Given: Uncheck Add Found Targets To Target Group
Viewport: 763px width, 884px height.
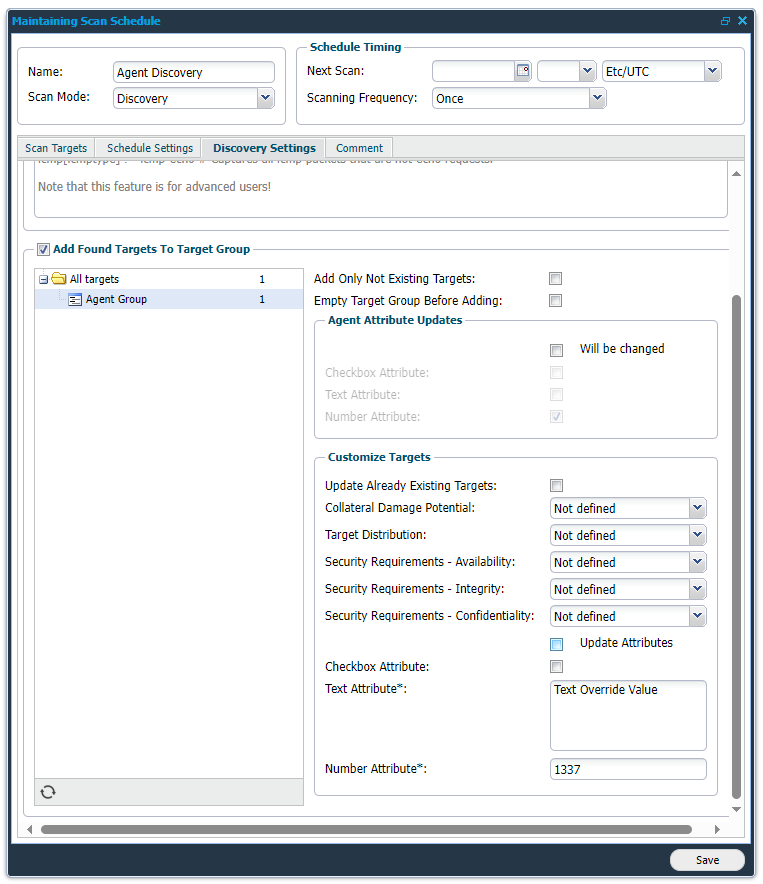Looking at the screenshot, I should tap(43, 250).
